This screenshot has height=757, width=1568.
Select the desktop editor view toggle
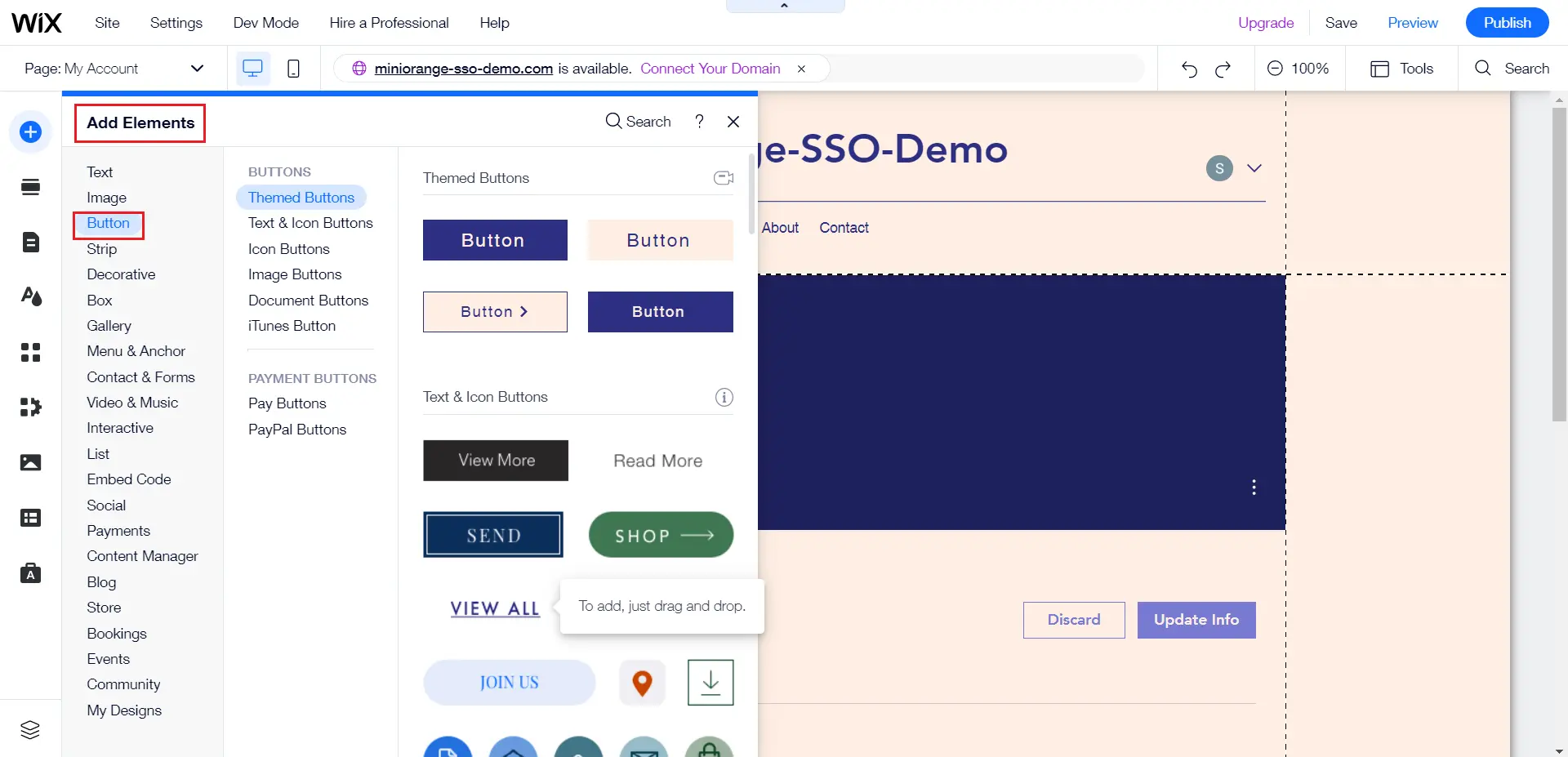252,68
